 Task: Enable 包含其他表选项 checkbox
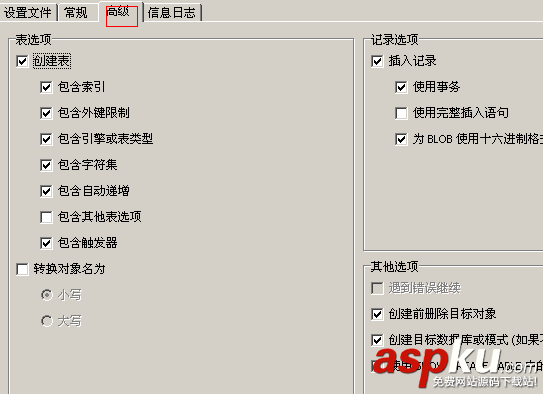(46, 217)
